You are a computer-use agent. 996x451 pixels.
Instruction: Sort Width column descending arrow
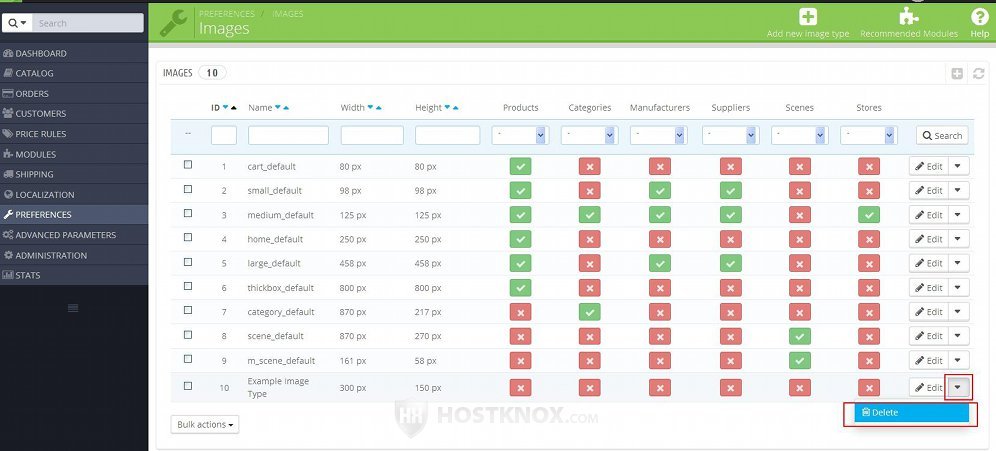370,107
